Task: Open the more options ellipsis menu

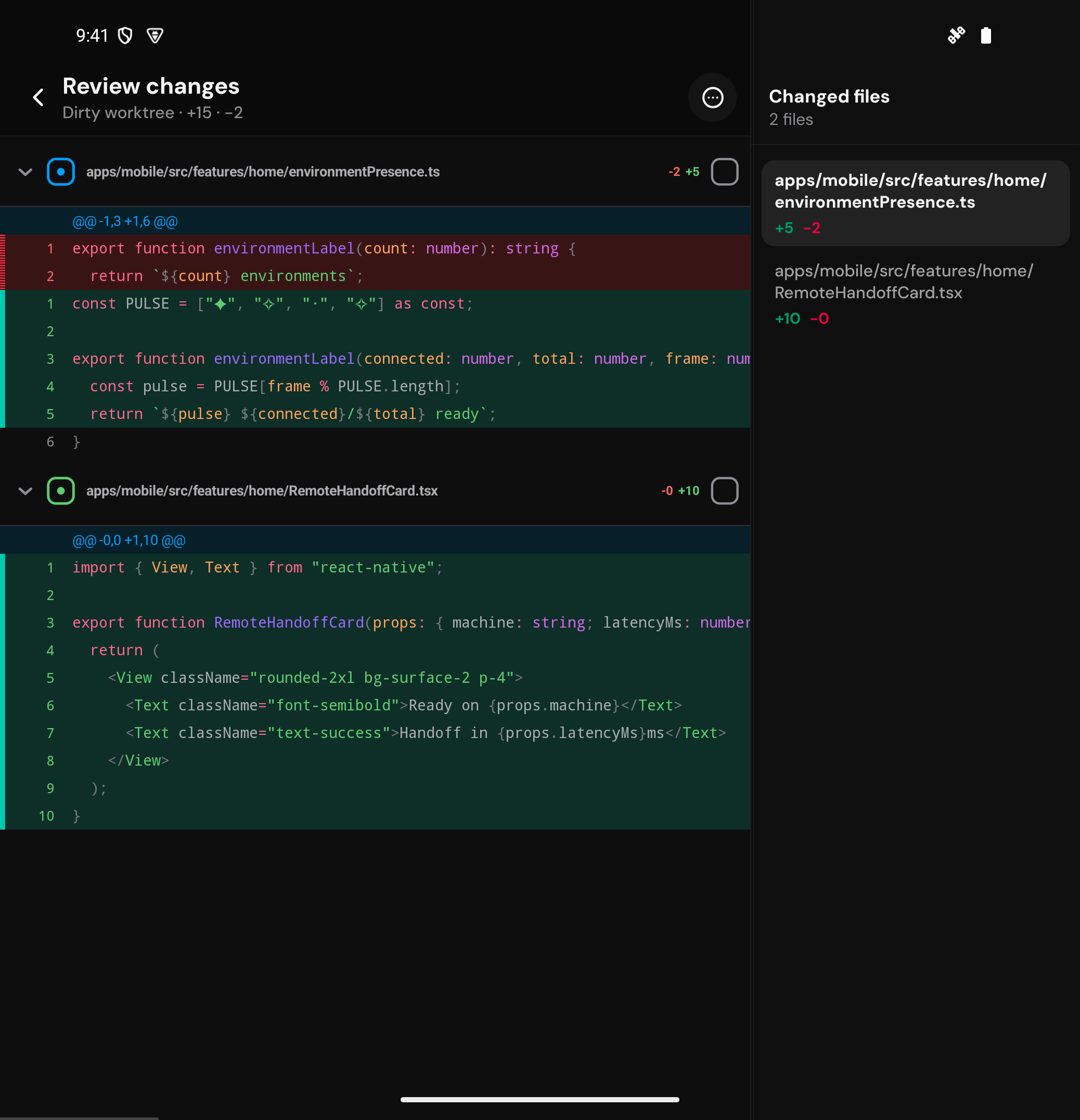Action: [x=712, y=98]
